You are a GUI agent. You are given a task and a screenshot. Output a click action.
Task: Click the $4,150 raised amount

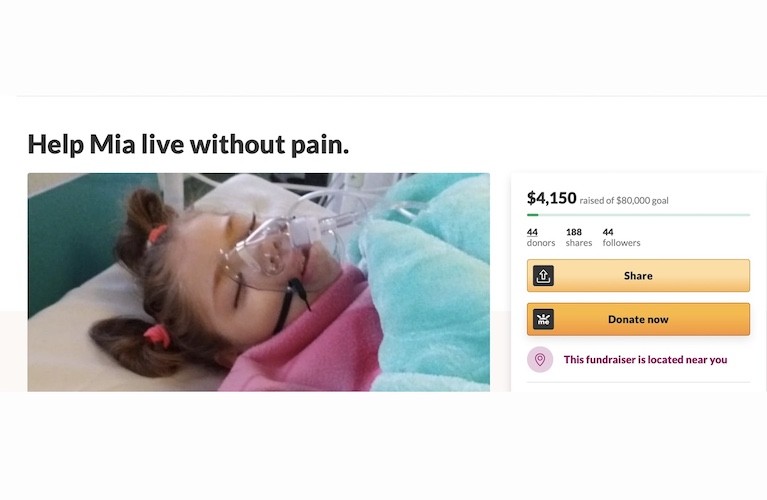[x=551, y=198]
